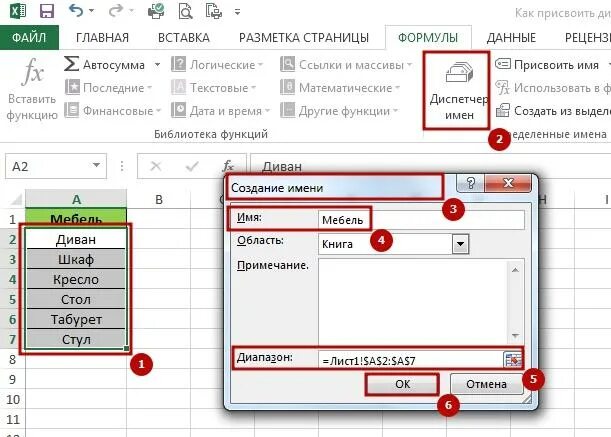Open Логические functions list
The width and height of the screenshot is (611, 437).
(217, 64)
